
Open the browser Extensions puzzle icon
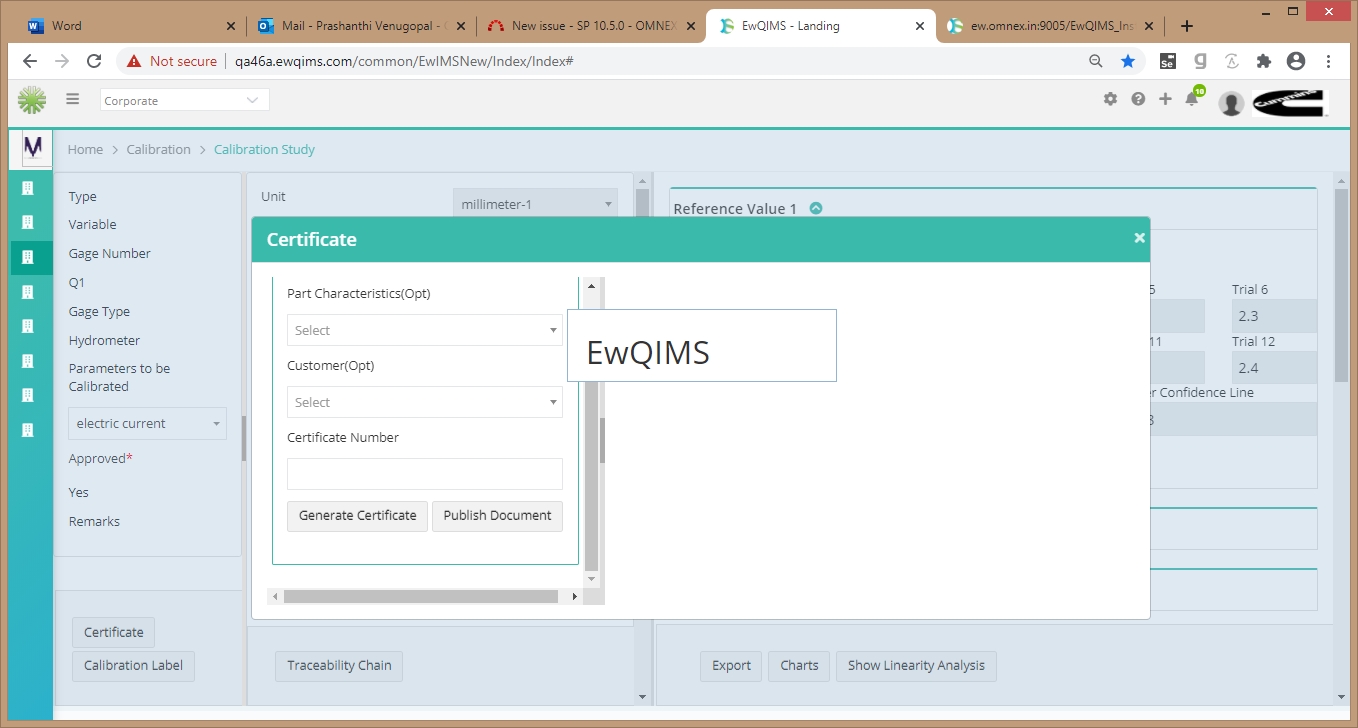1264,61
